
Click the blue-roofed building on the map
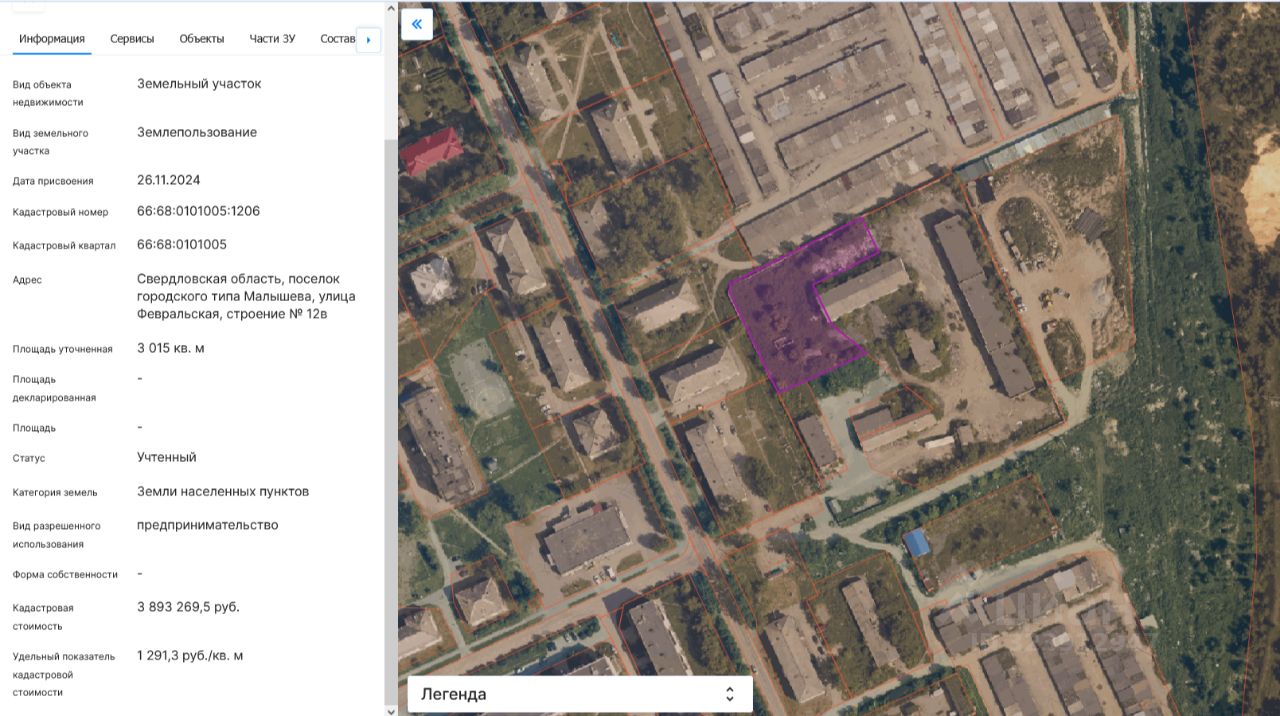(917, 543)
